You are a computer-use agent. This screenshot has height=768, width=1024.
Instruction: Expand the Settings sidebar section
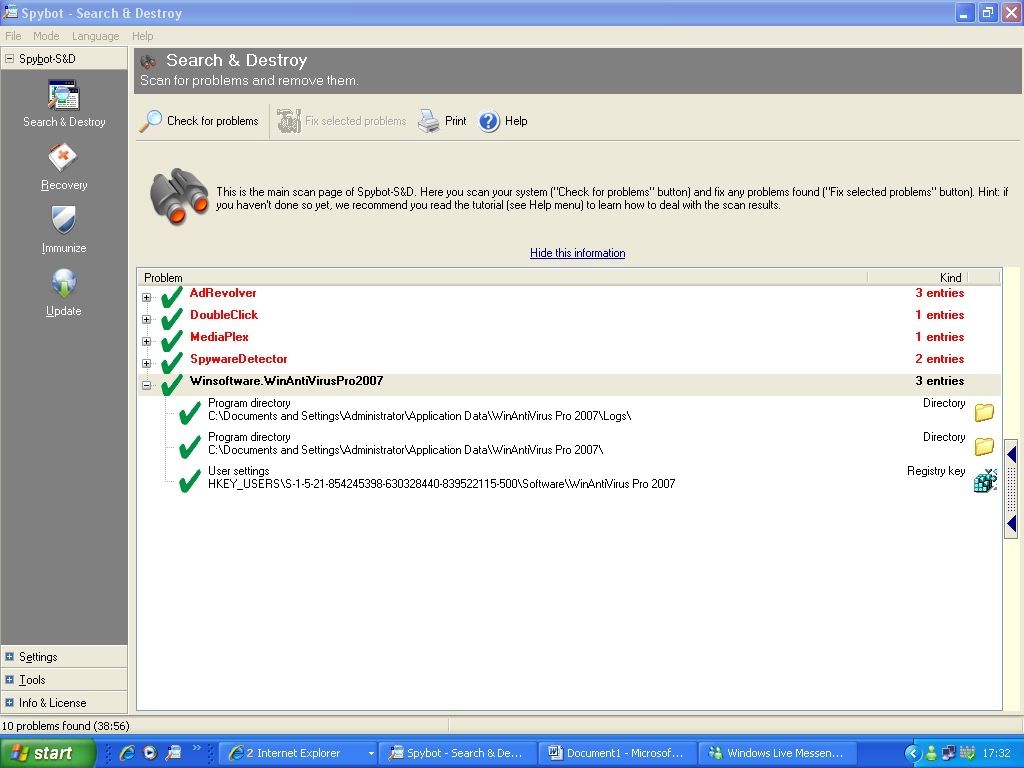click(x=9, y=656)
